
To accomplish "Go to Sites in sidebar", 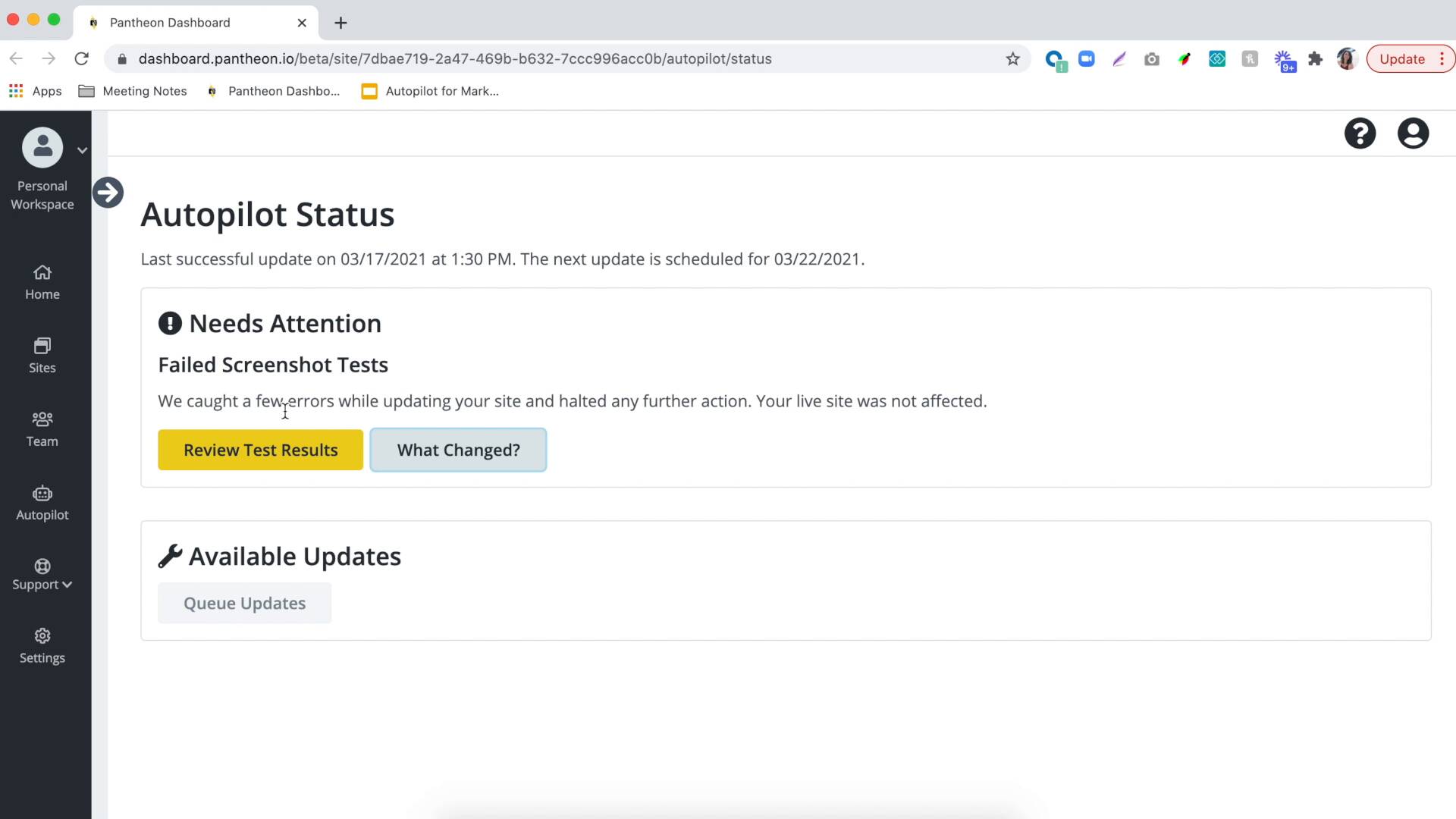I will (42, 347).
